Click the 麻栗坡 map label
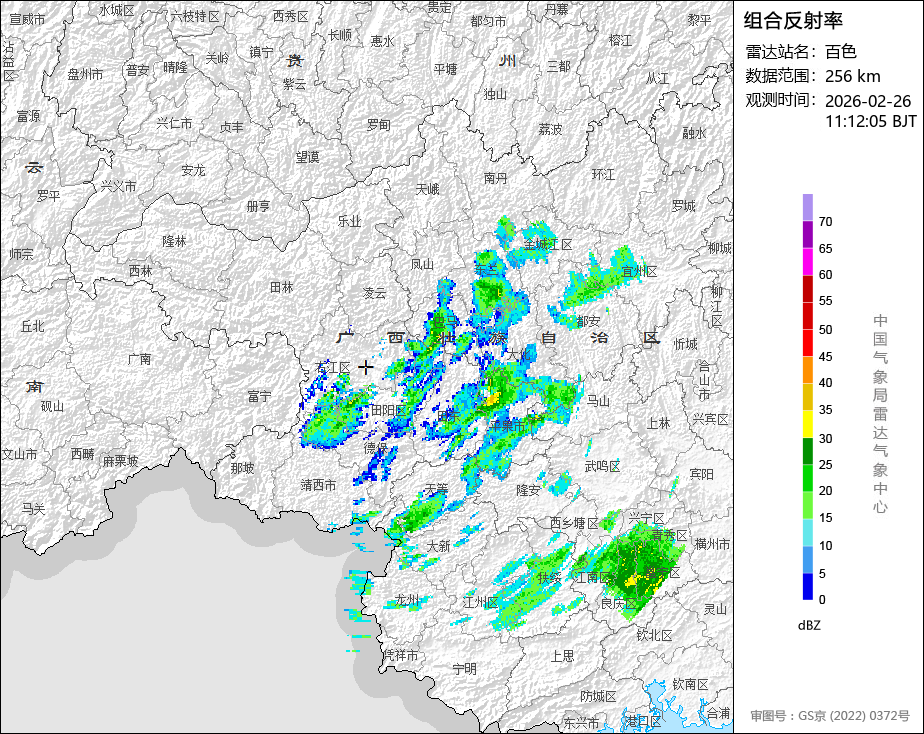The height and width of the screenshot is (734, 924). 120,461
